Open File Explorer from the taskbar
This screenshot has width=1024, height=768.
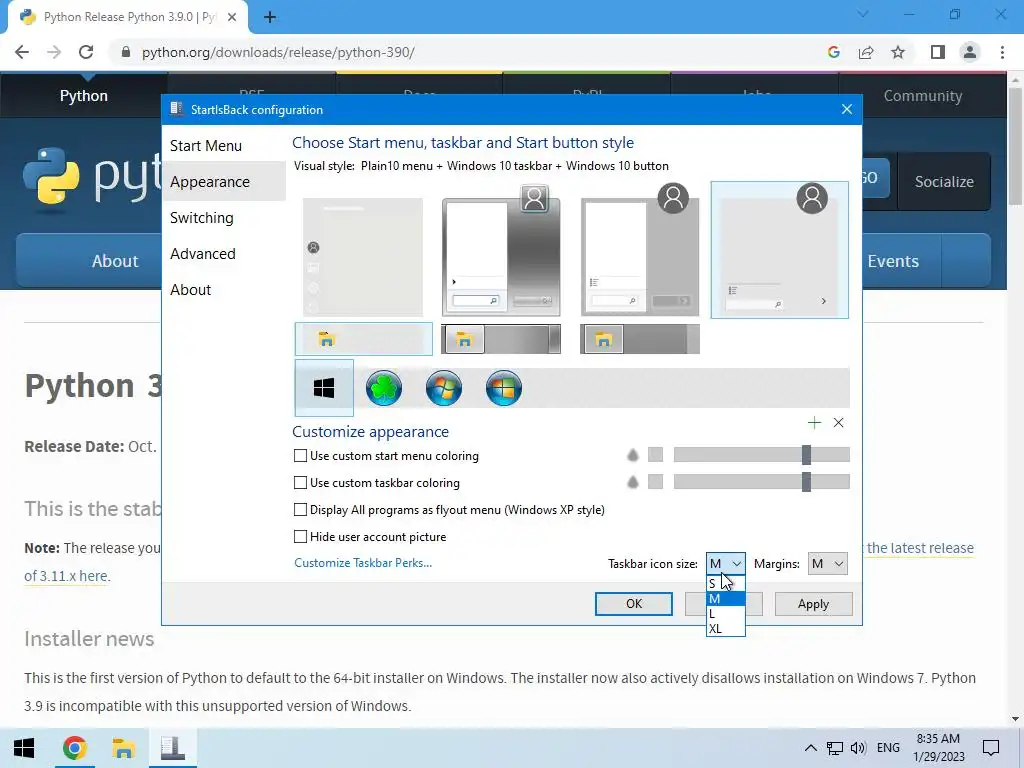(123, 748)
